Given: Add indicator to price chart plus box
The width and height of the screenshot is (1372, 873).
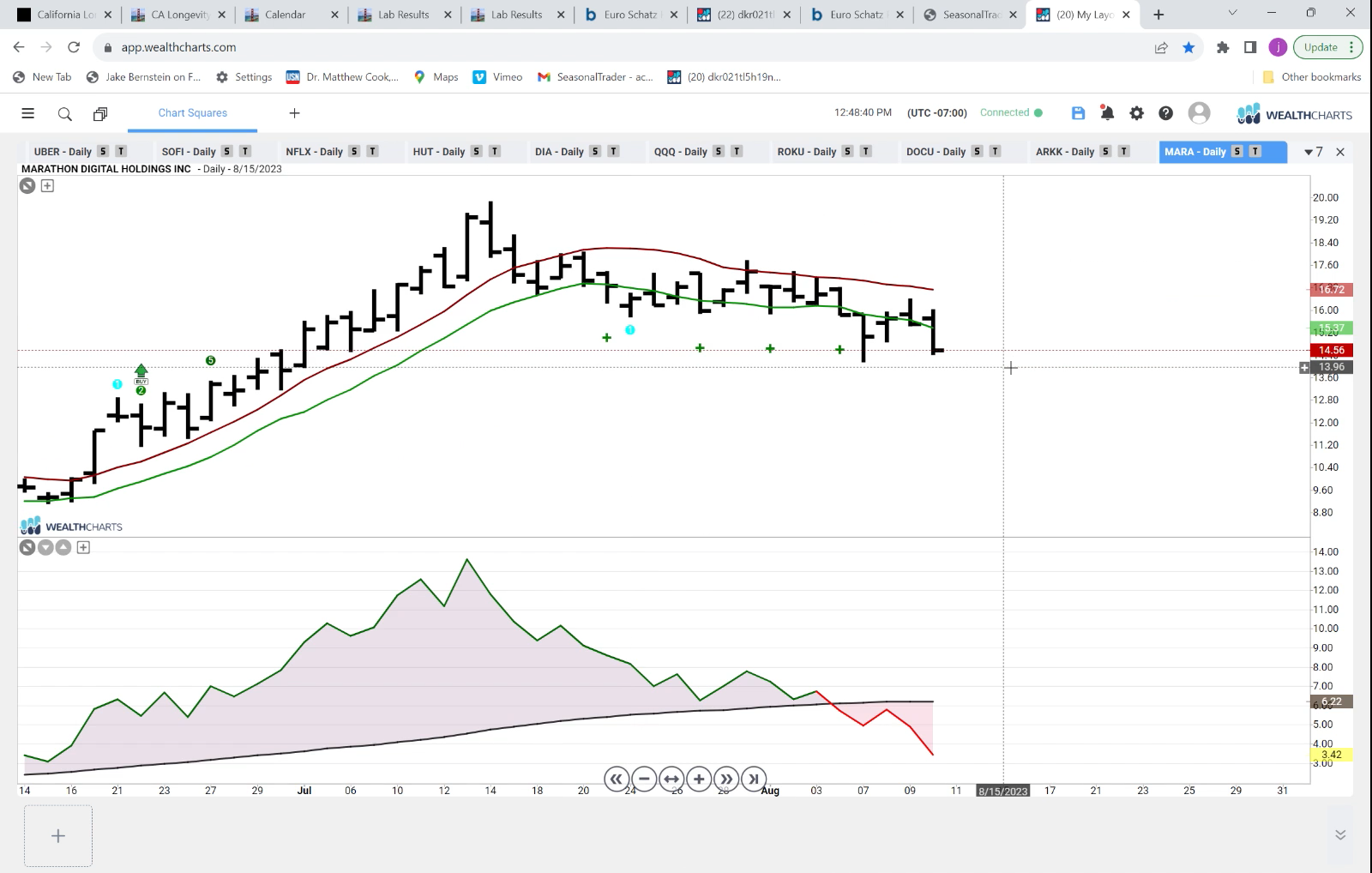Looking at the screenshot, I should point(47,185).
